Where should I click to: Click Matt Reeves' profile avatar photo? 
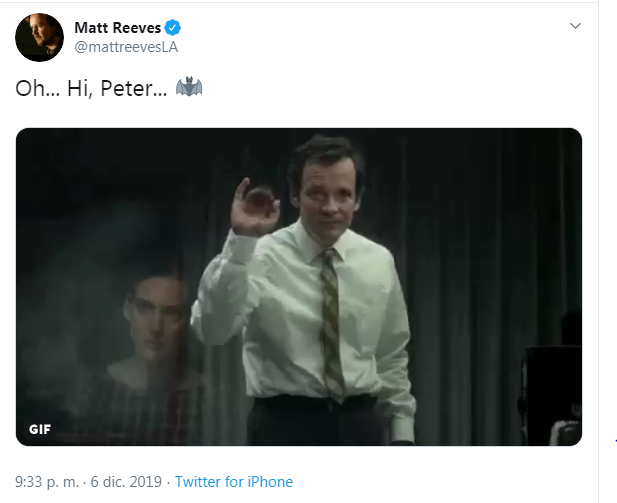point(38,37)
